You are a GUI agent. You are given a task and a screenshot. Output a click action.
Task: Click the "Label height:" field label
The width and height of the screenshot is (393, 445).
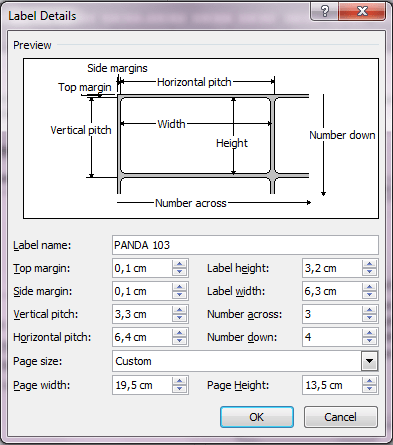point(238,268)
